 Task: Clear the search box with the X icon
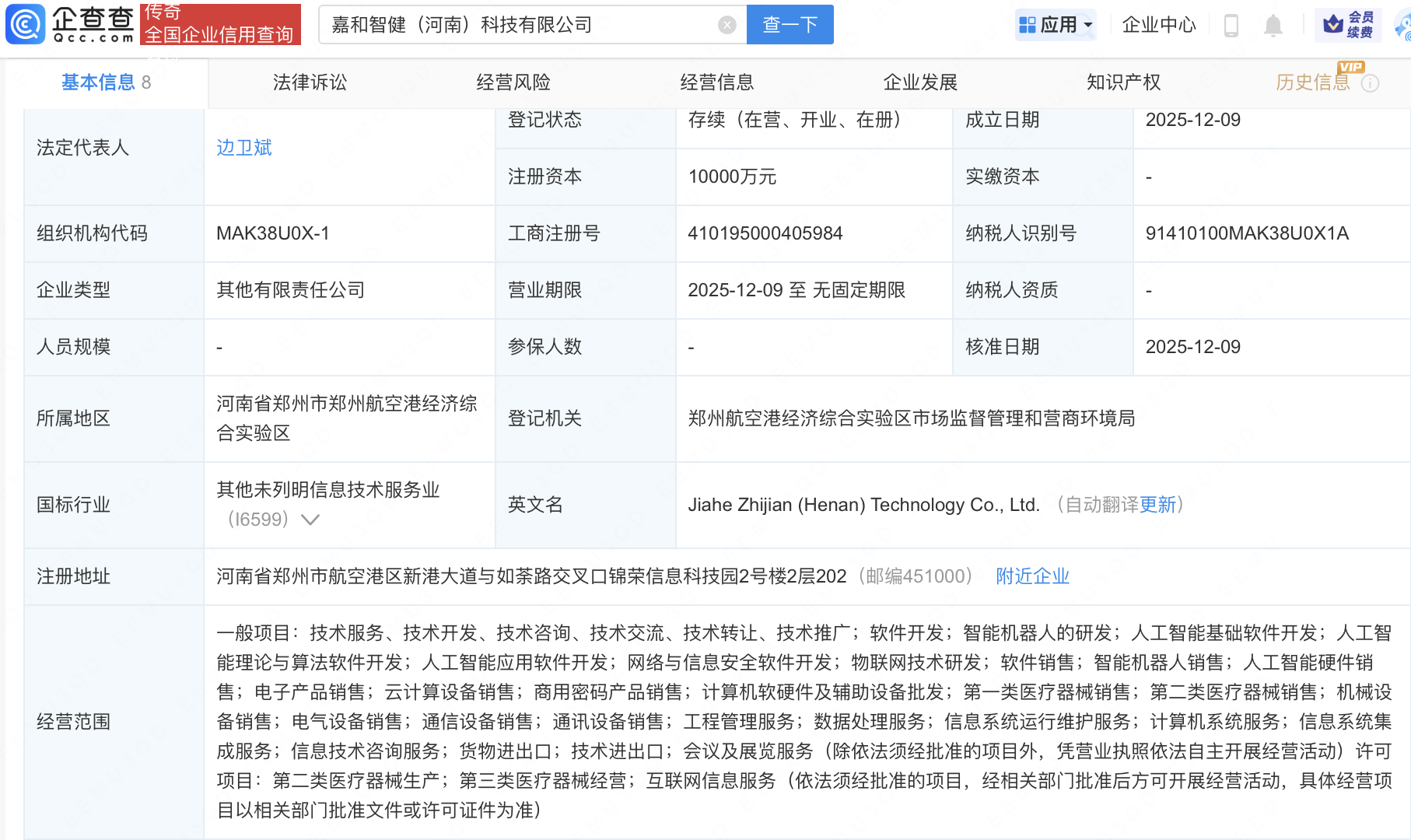pyautogui.click(x=727, y=25)
